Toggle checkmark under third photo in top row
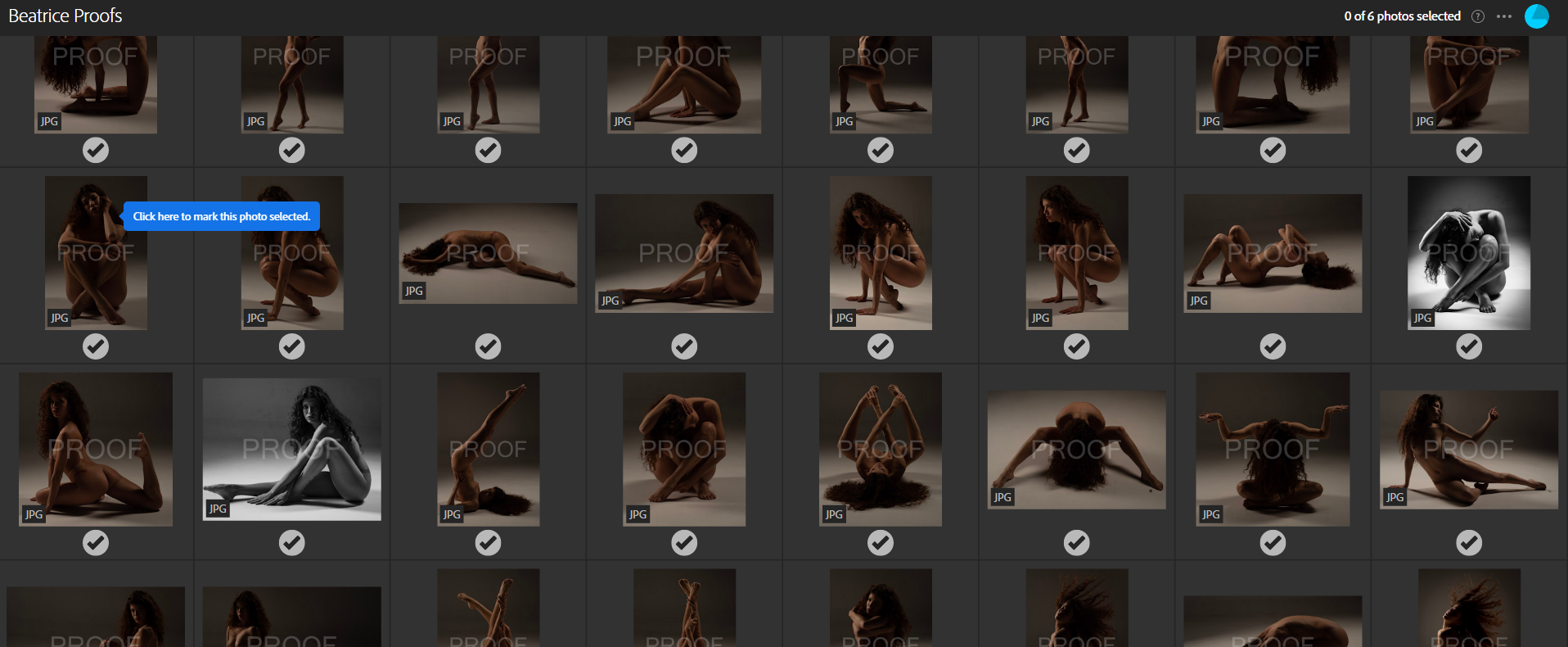 [x=489, y=150]
